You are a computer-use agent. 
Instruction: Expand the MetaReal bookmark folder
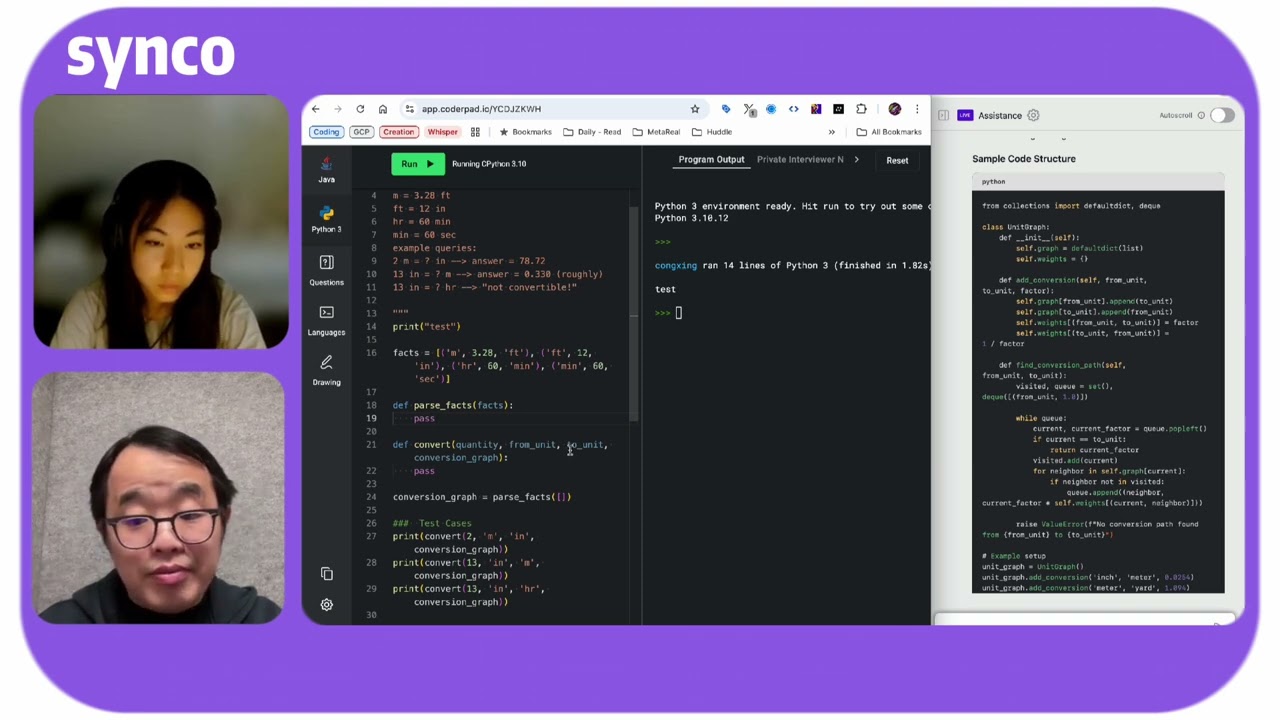[656, 132]
